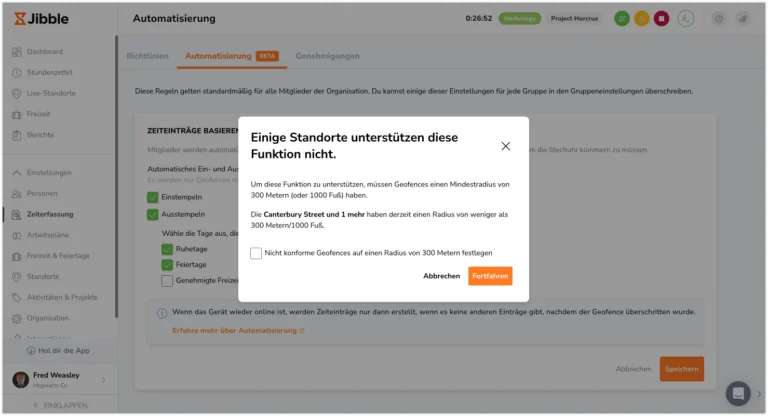
Task: Close the geofence warning dialog with X
Action: tap(505, 146)
